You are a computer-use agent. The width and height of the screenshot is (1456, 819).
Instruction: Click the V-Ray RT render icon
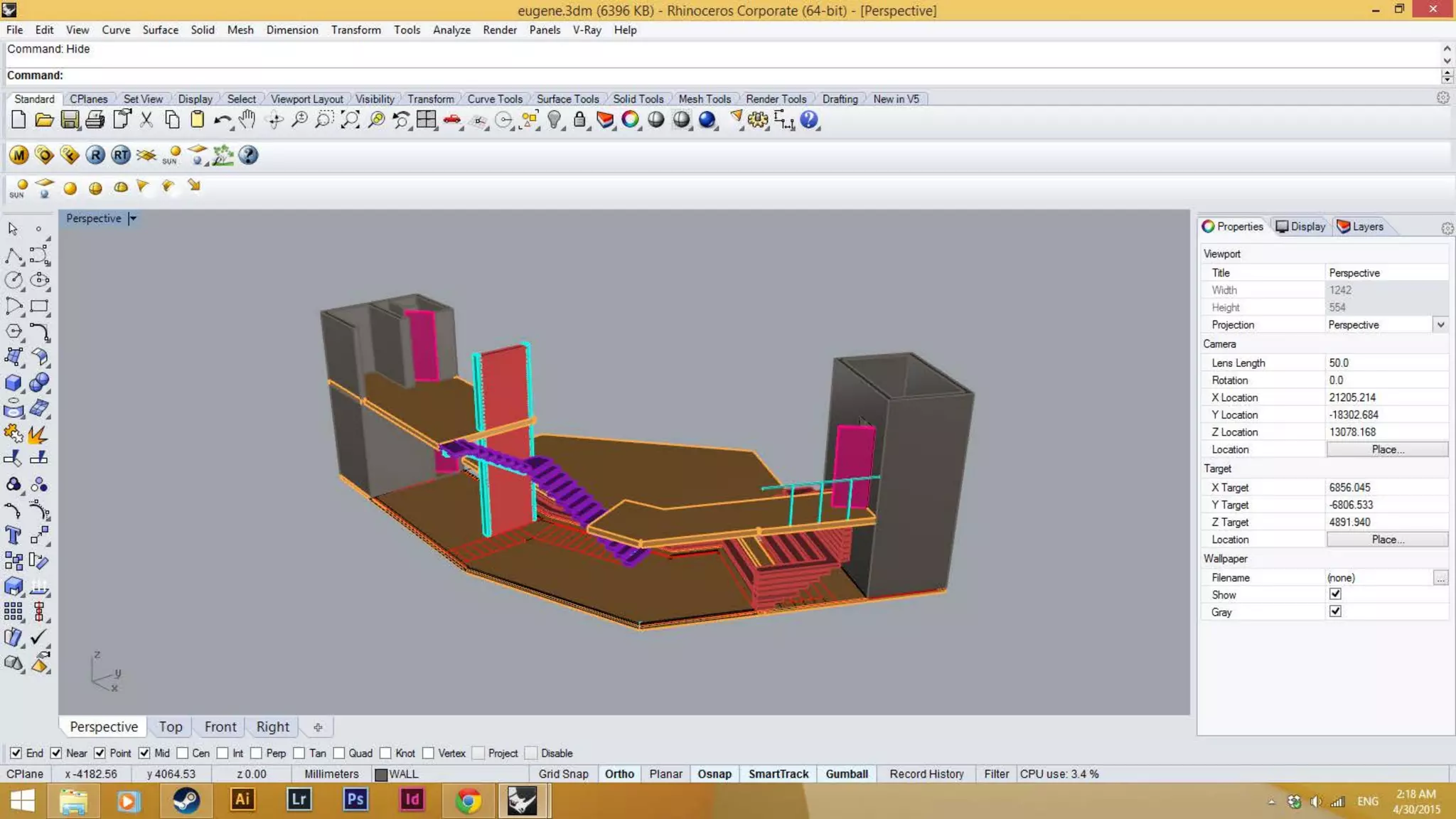click(121, 155)
